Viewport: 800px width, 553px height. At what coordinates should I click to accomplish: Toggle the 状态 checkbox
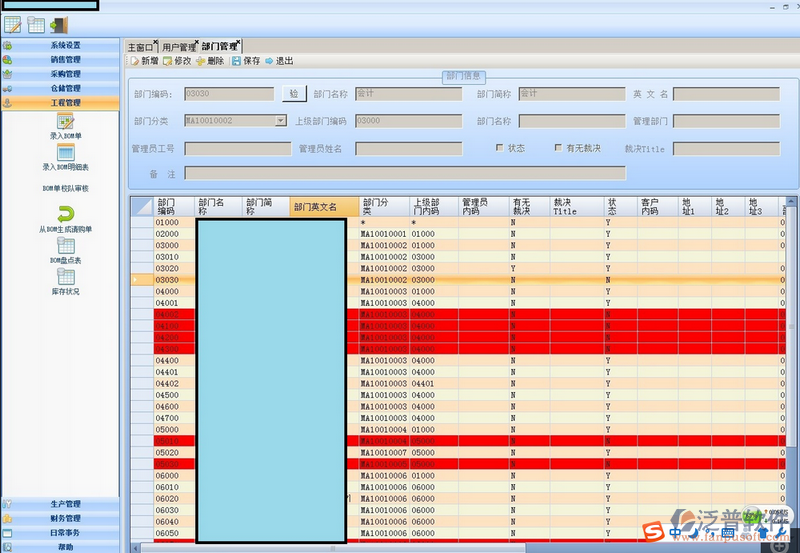point(500,148)
